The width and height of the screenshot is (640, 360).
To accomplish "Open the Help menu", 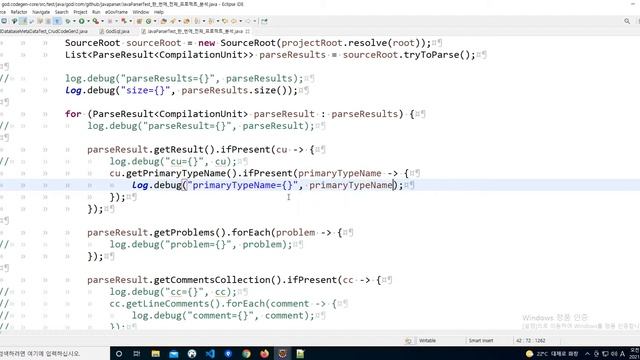I will point(159,12).
